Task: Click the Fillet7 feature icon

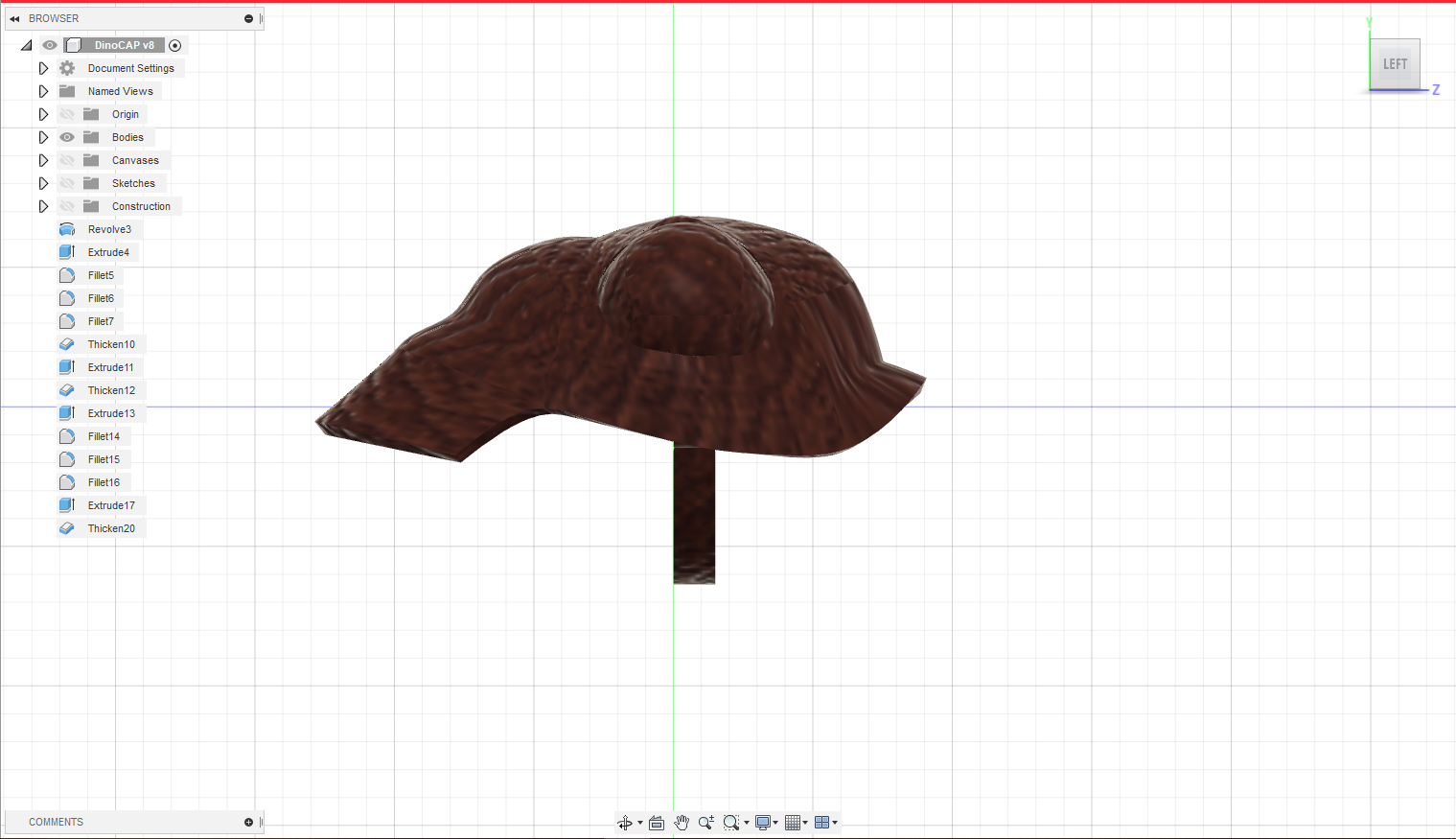Action: [67, 321]
